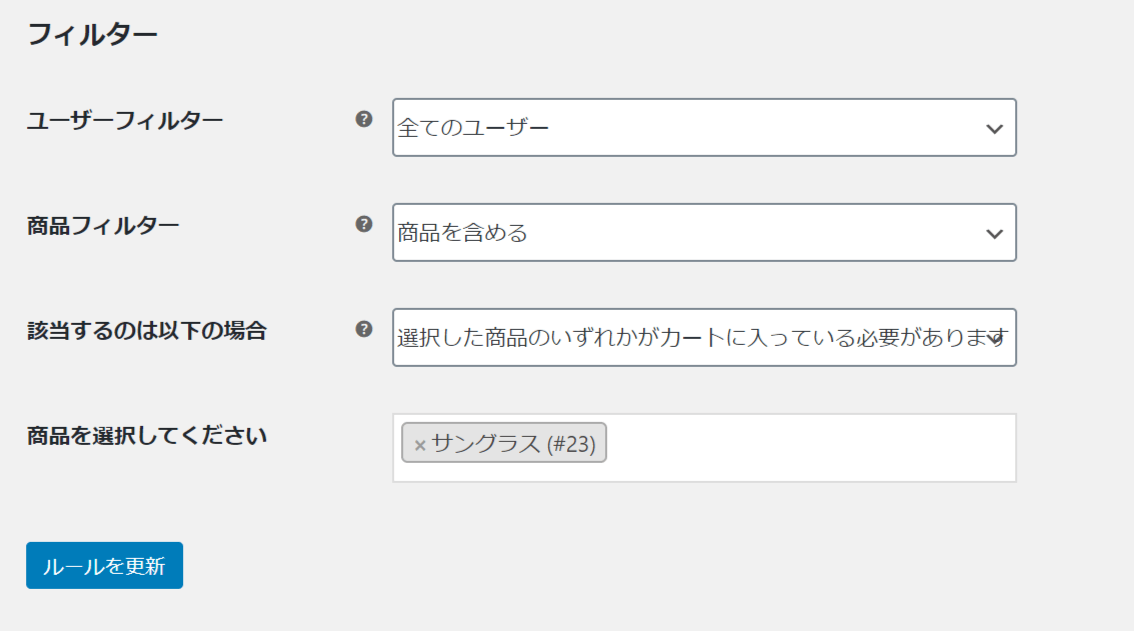1134x631 pixels.
Task: Open the ユーザーフィルター dropdown
Action: tap(704, 127)
